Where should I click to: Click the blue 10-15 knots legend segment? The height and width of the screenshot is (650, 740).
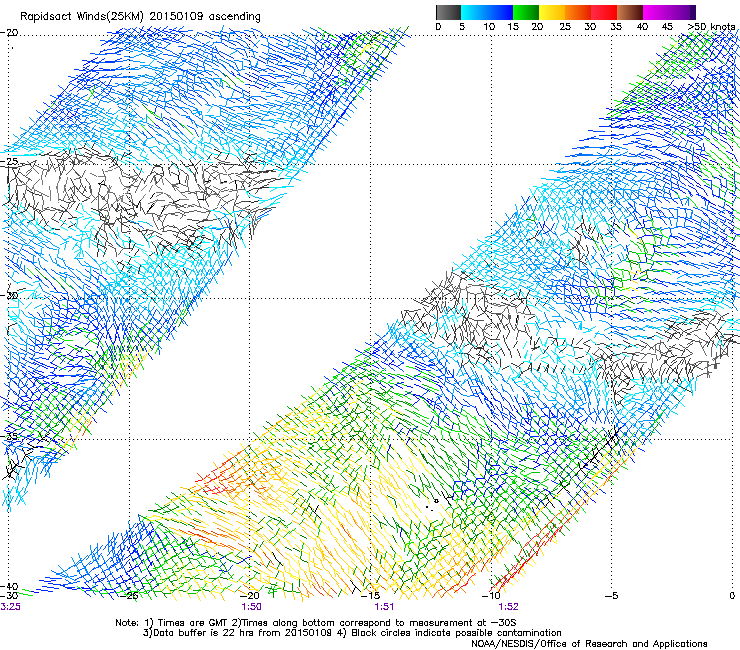point(500,12)
